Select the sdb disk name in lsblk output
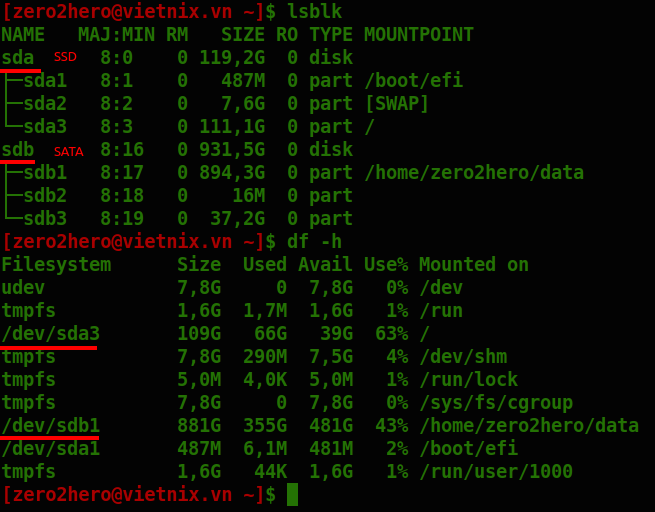 18,149
